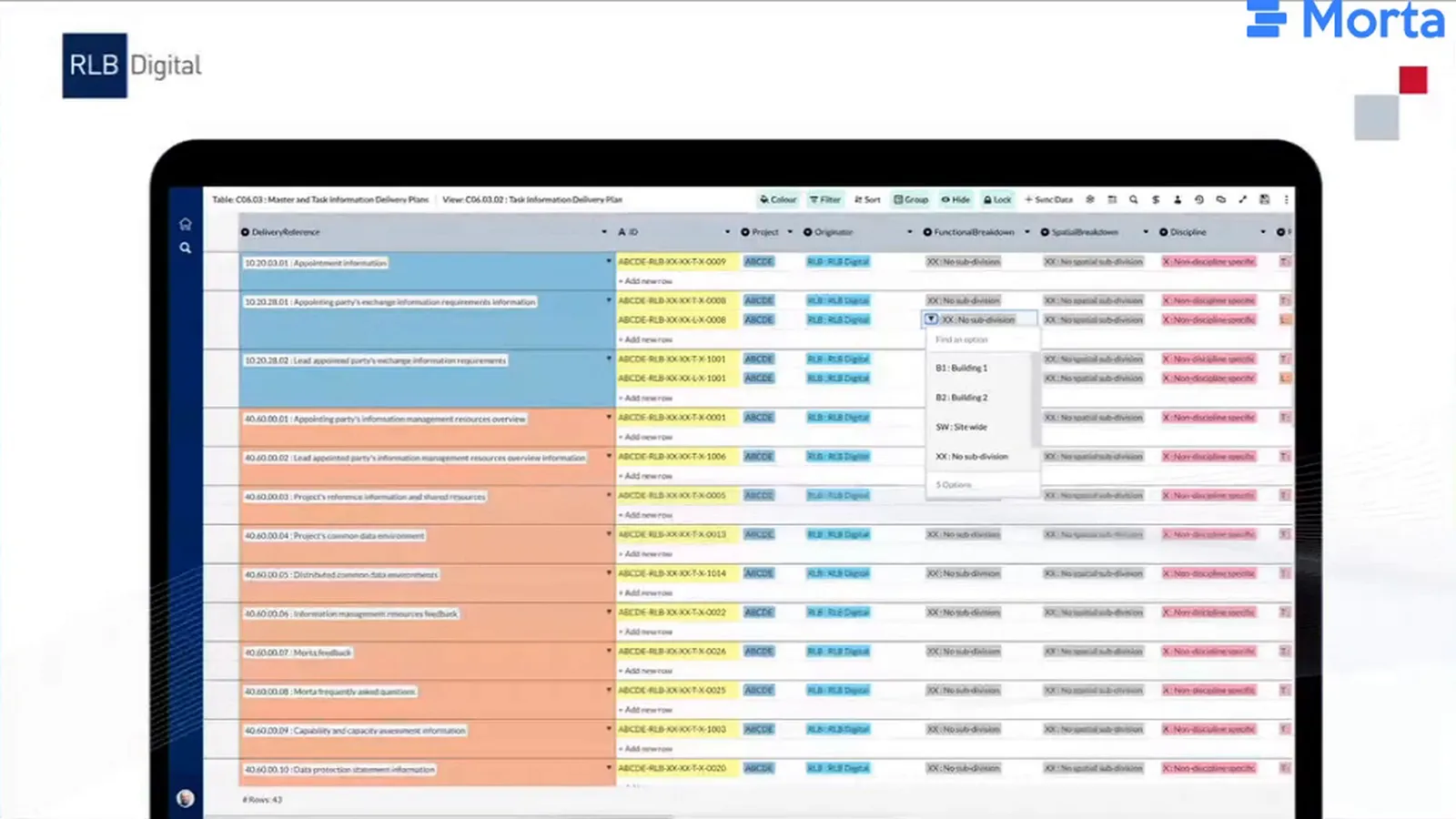Open the Group toolbar option
1456x819 pixels.
coord(911,199)
